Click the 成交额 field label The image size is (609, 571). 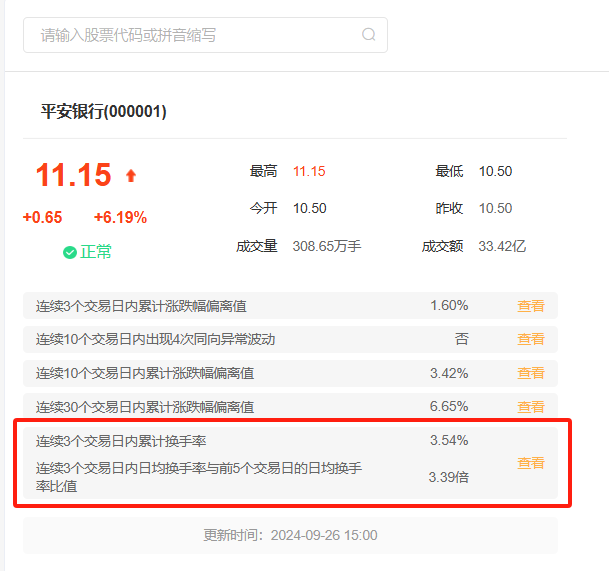(443, 246)
